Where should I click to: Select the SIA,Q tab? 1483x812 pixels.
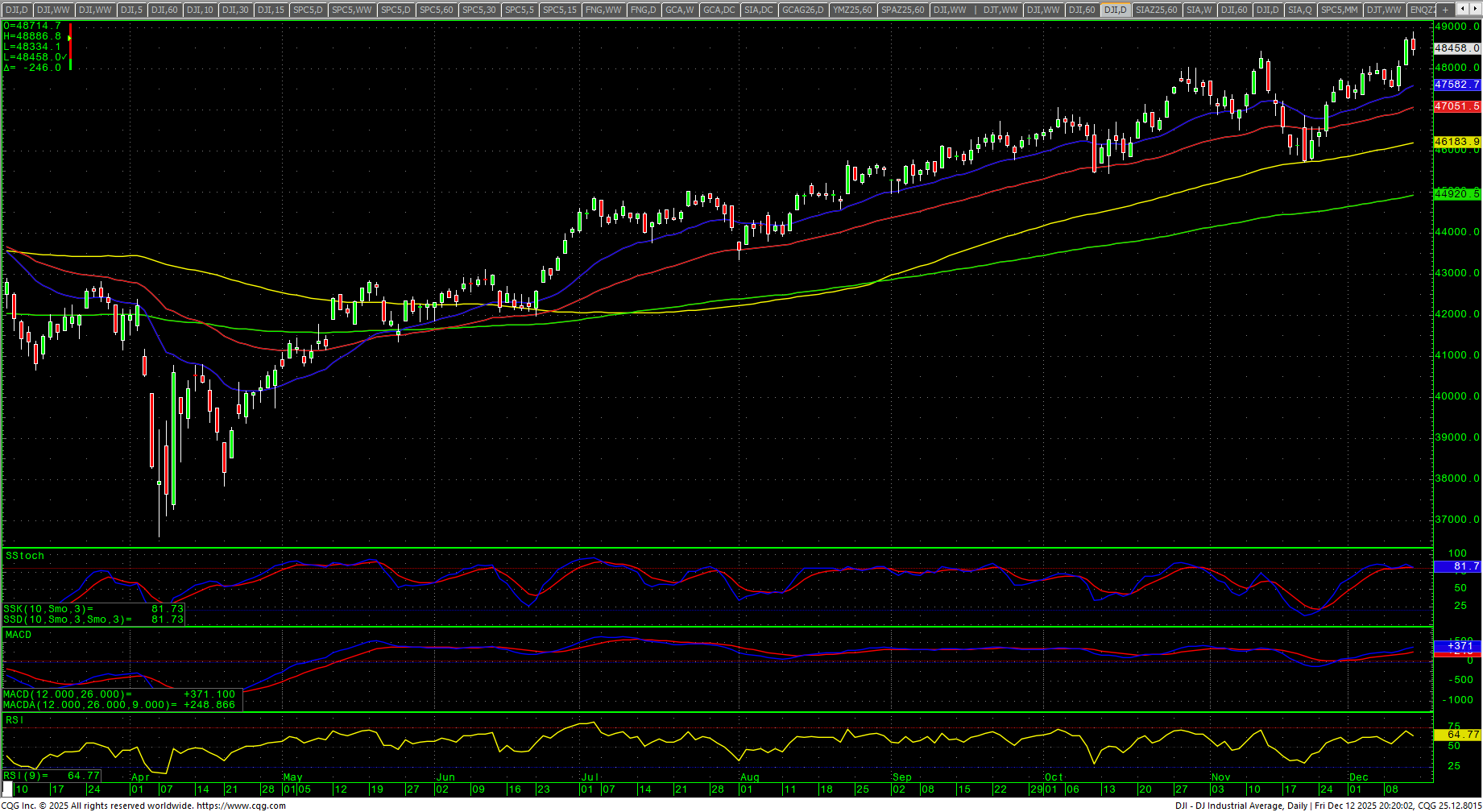tap(1299, 10)
